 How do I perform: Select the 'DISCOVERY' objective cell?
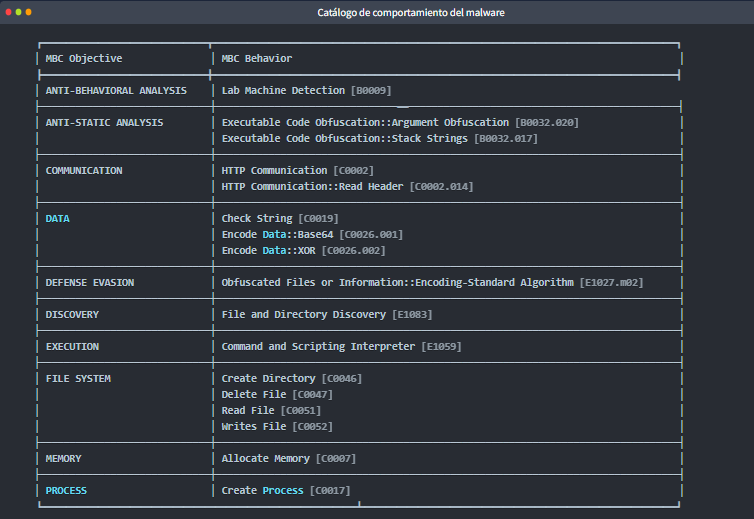72,315
